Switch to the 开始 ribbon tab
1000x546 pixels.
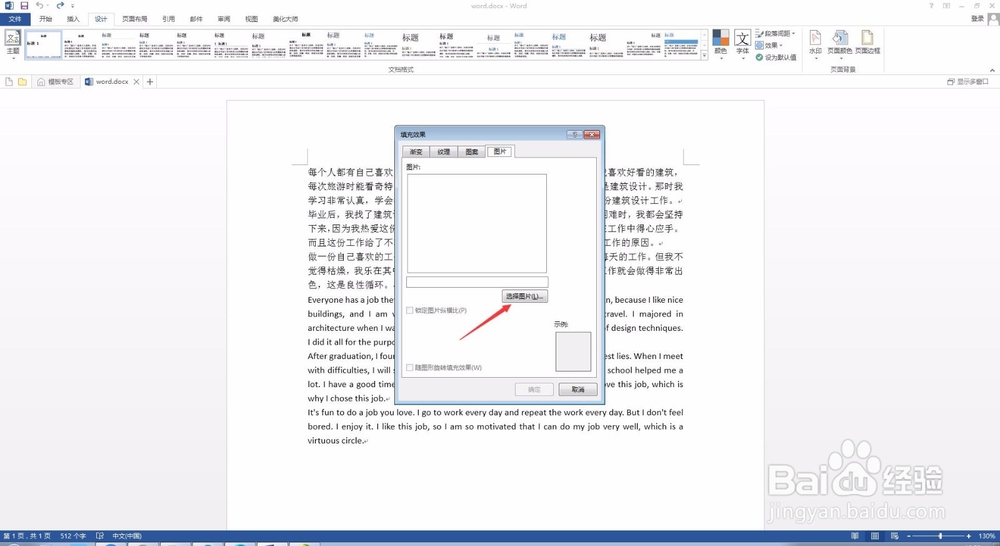pyautogui.click(x=46, y=19)
